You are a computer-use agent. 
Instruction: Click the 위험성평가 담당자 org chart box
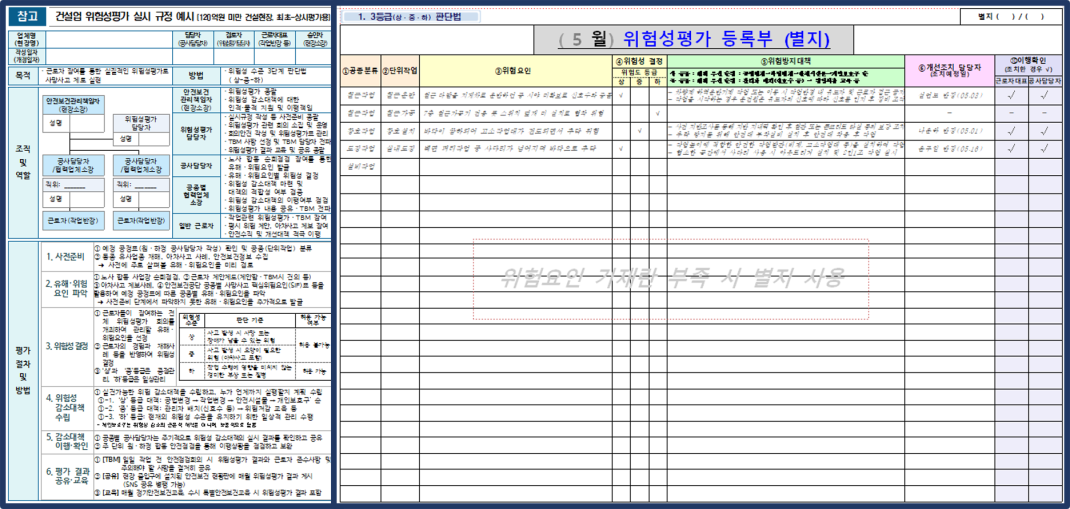point(140,122)
